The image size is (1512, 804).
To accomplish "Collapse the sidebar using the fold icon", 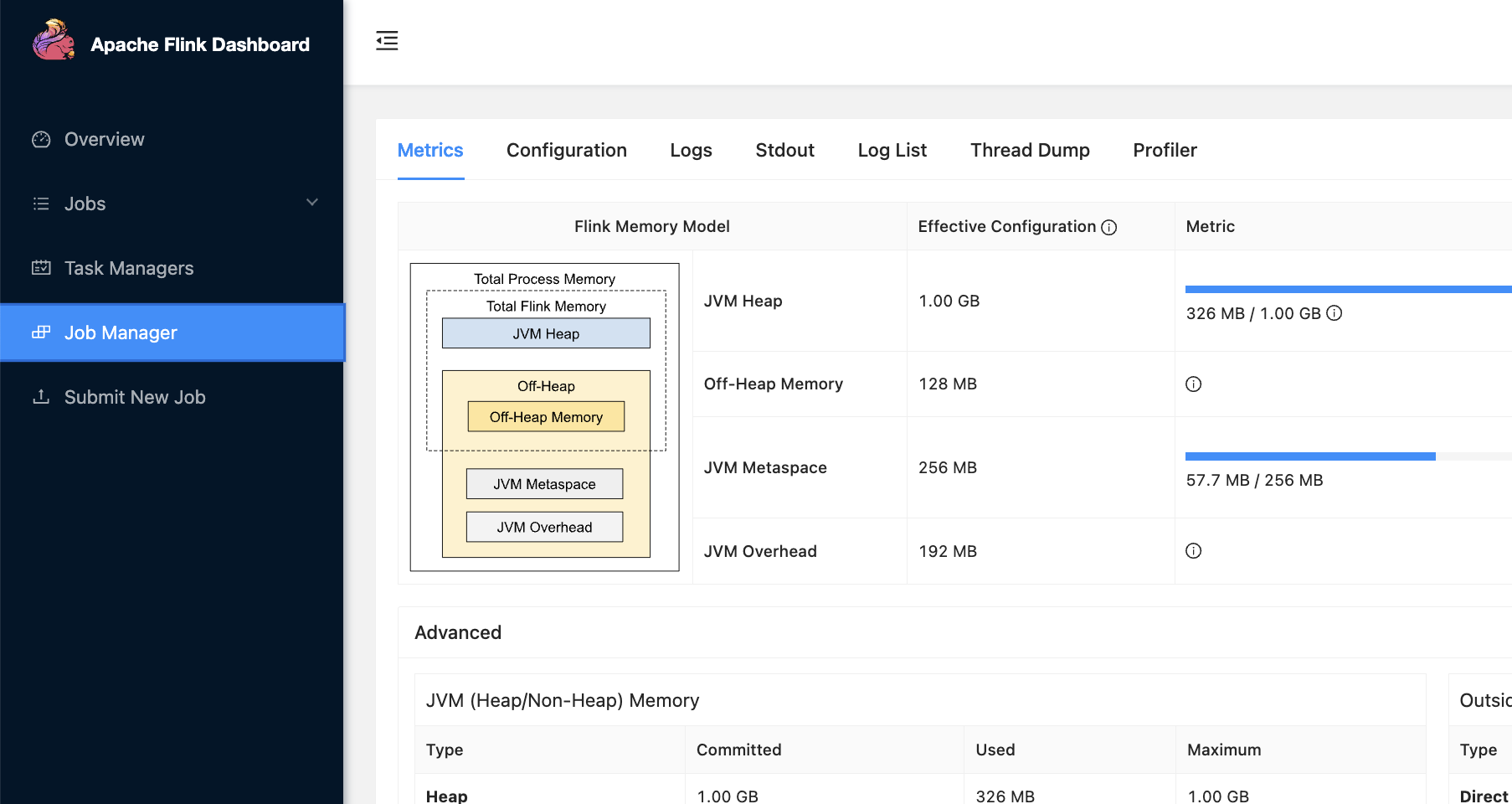I will (387, 40).
